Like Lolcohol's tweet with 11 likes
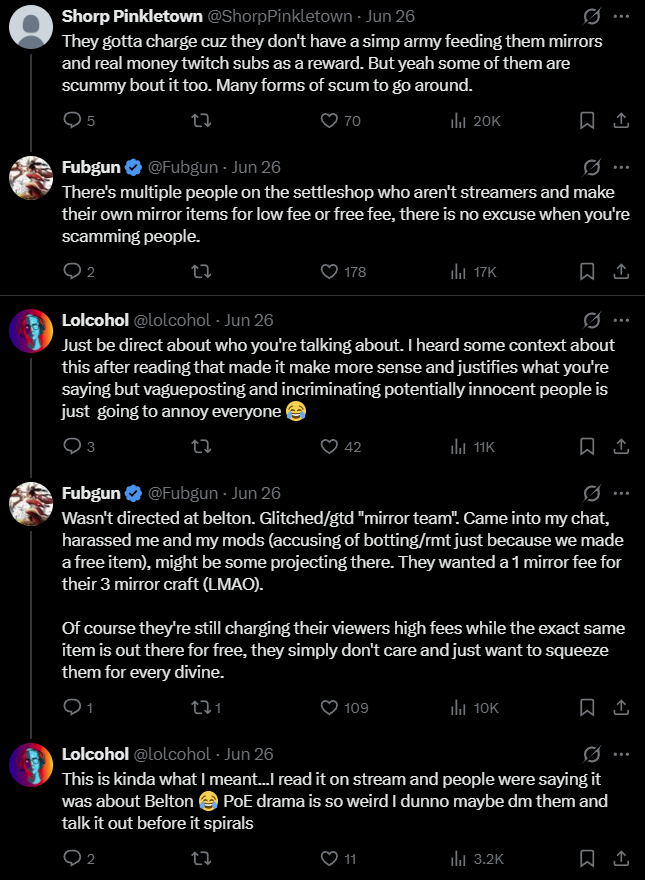The height and width of the screenshot is (880, 645). (x=338, y=859)
